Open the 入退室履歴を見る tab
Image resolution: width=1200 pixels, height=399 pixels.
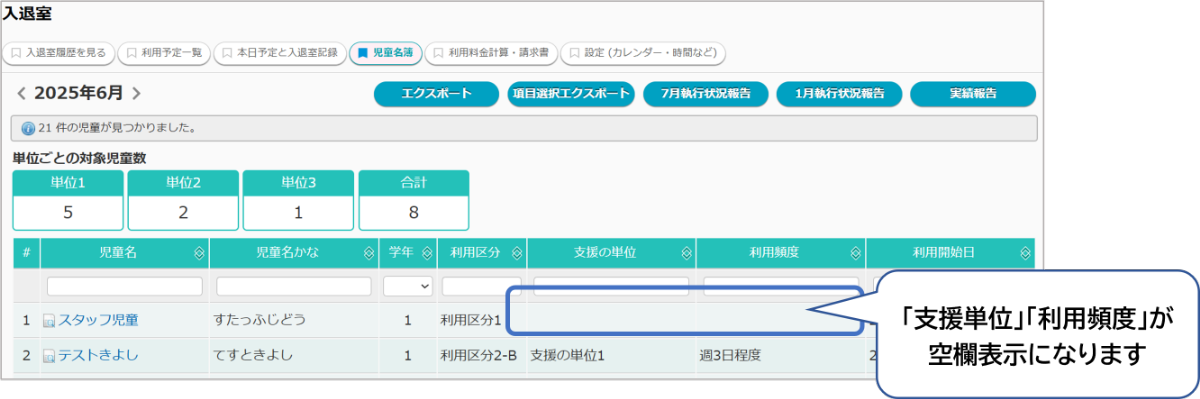(58, 53)
